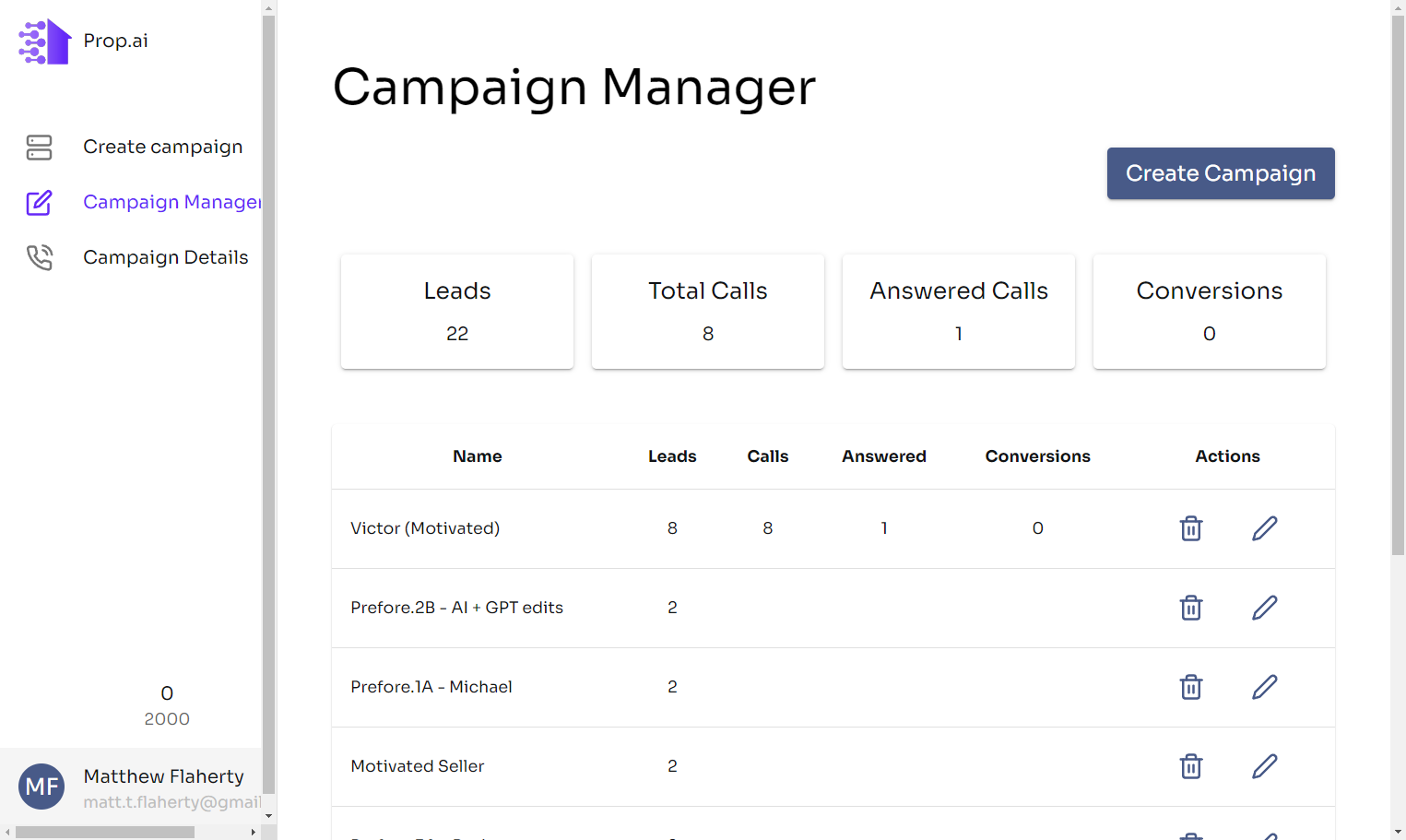Image resolution: width=1406 pixels, height=840 pixels.
Task: Click the sidebar horizontal scrollbar
Action: (105, 832)
